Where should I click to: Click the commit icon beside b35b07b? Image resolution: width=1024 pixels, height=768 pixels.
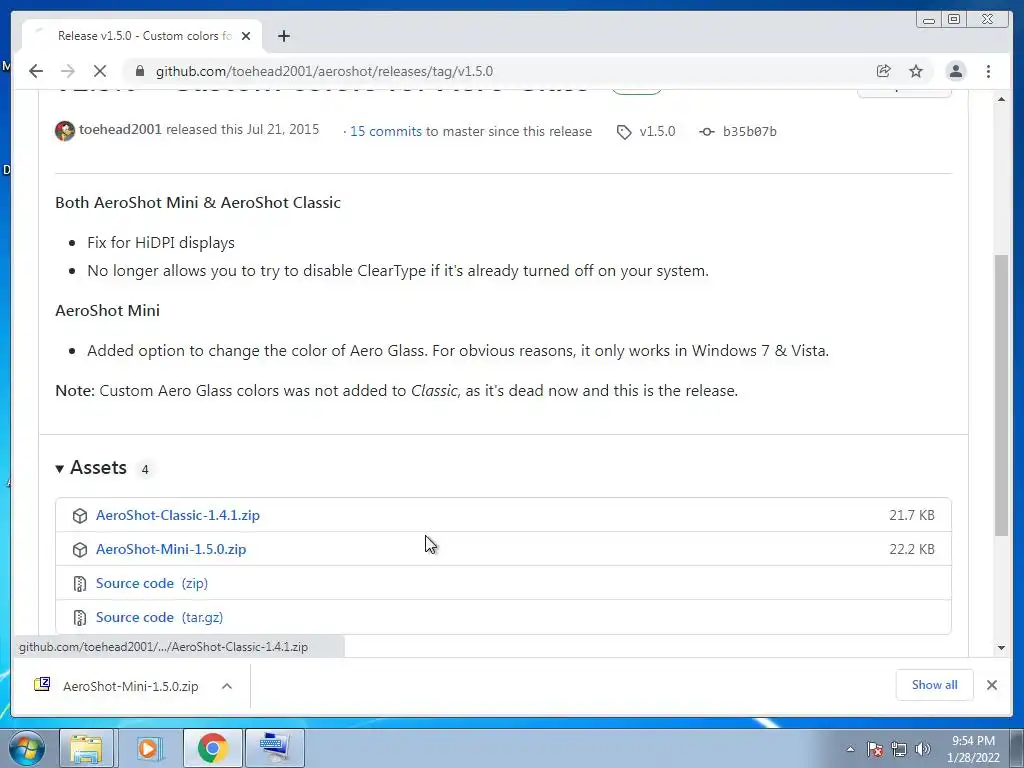click(707, 131)
